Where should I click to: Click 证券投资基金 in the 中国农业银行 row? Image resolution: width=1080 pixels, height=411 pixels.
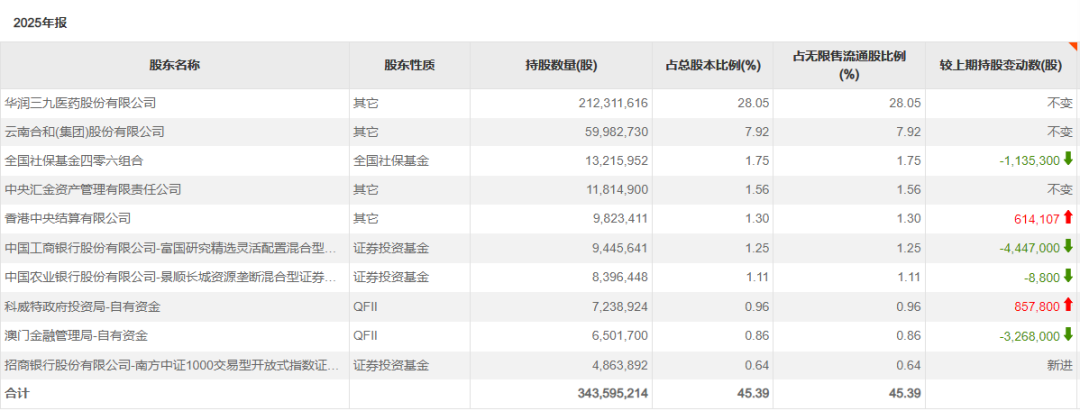tap(391, 277)
